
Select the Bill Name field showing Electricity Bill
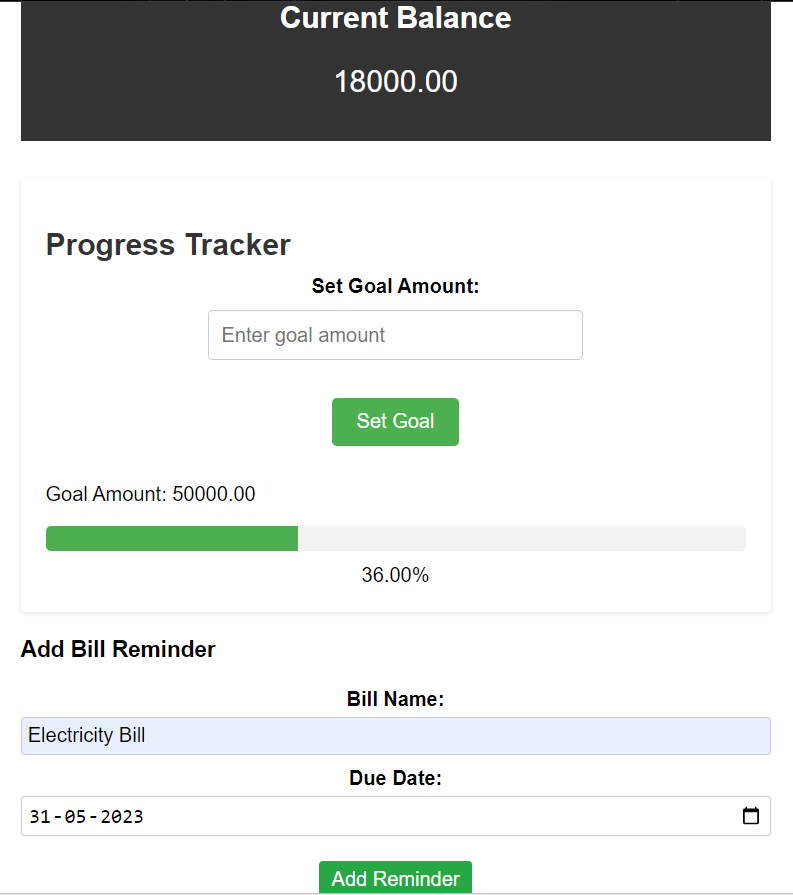point(395,735)
